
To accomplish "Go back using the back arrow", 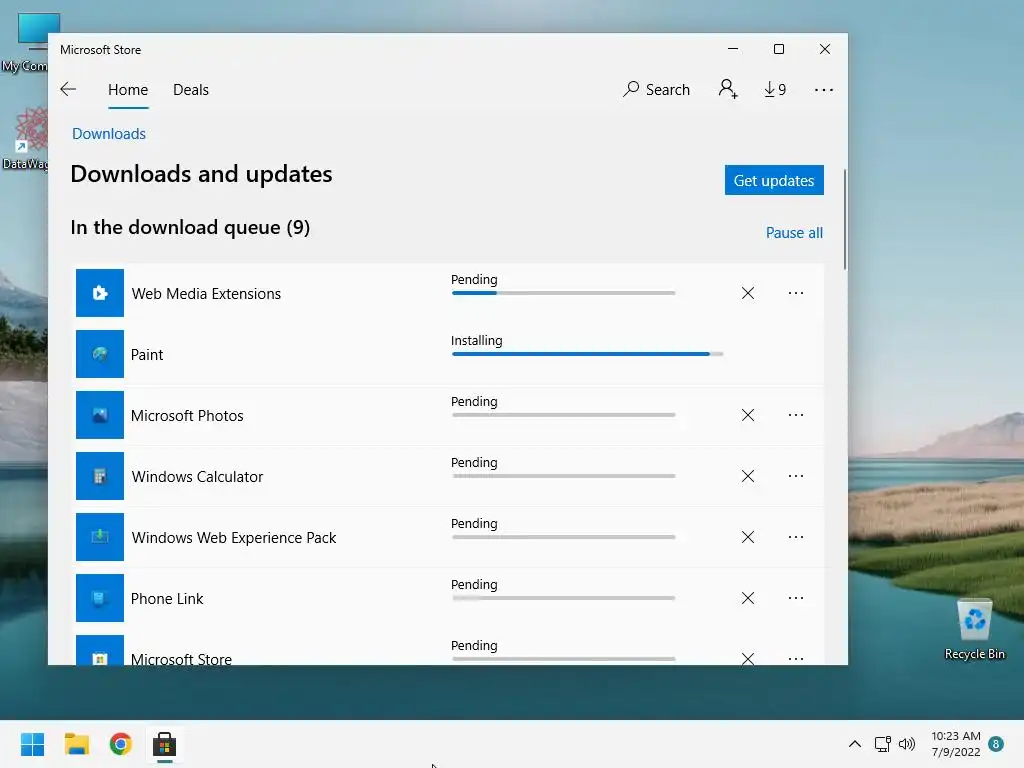I will [68, 89].
